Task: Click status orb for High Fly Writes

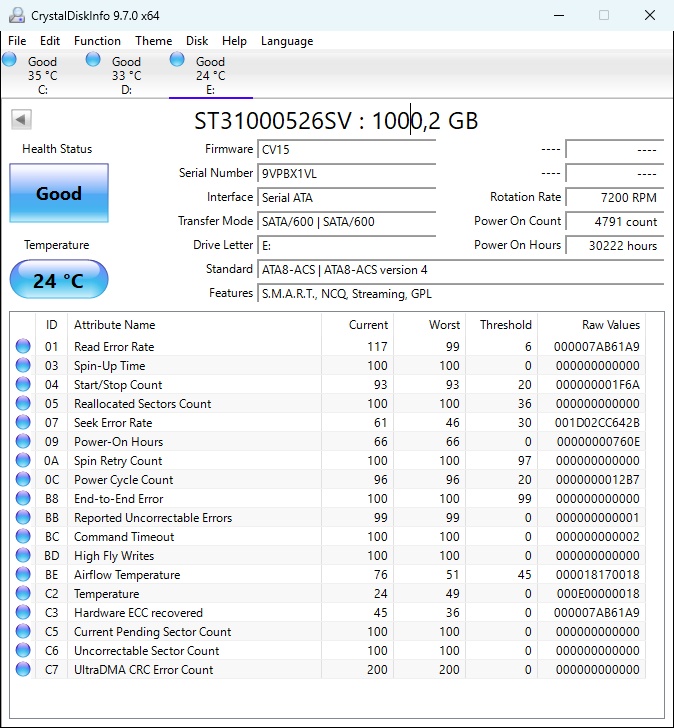Action: click(x=23, y=556)
